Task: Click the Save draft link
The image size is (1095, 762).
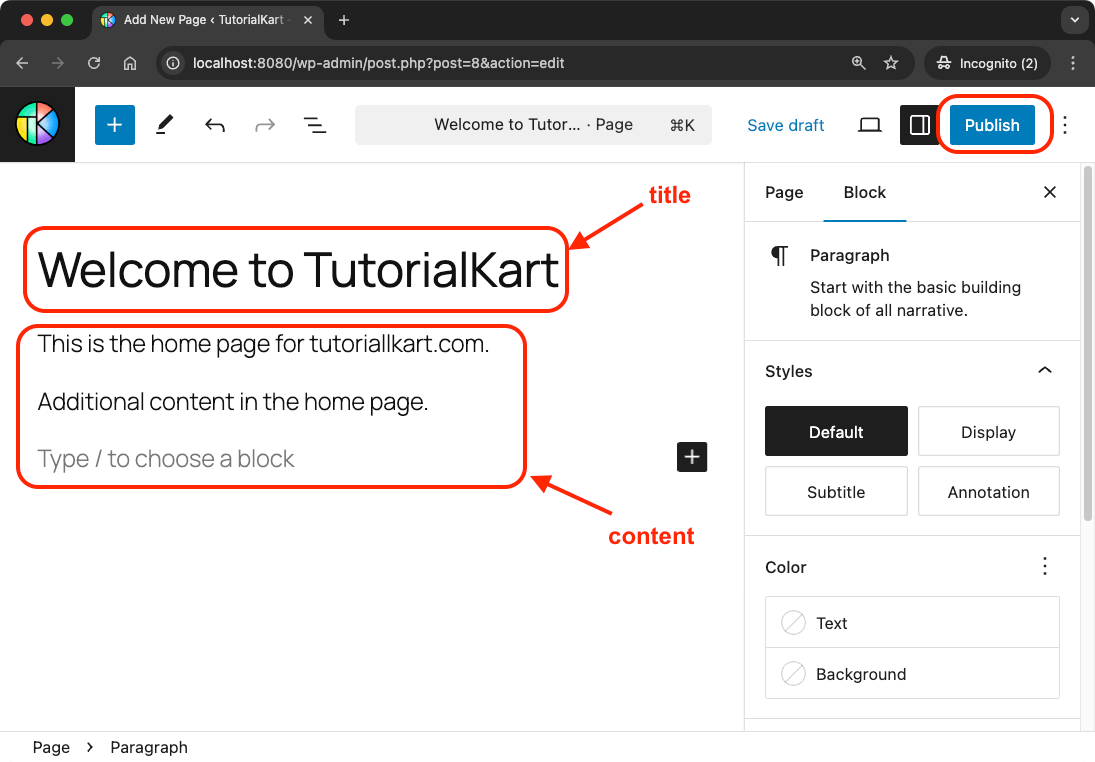Action: [x=785, y=124]
